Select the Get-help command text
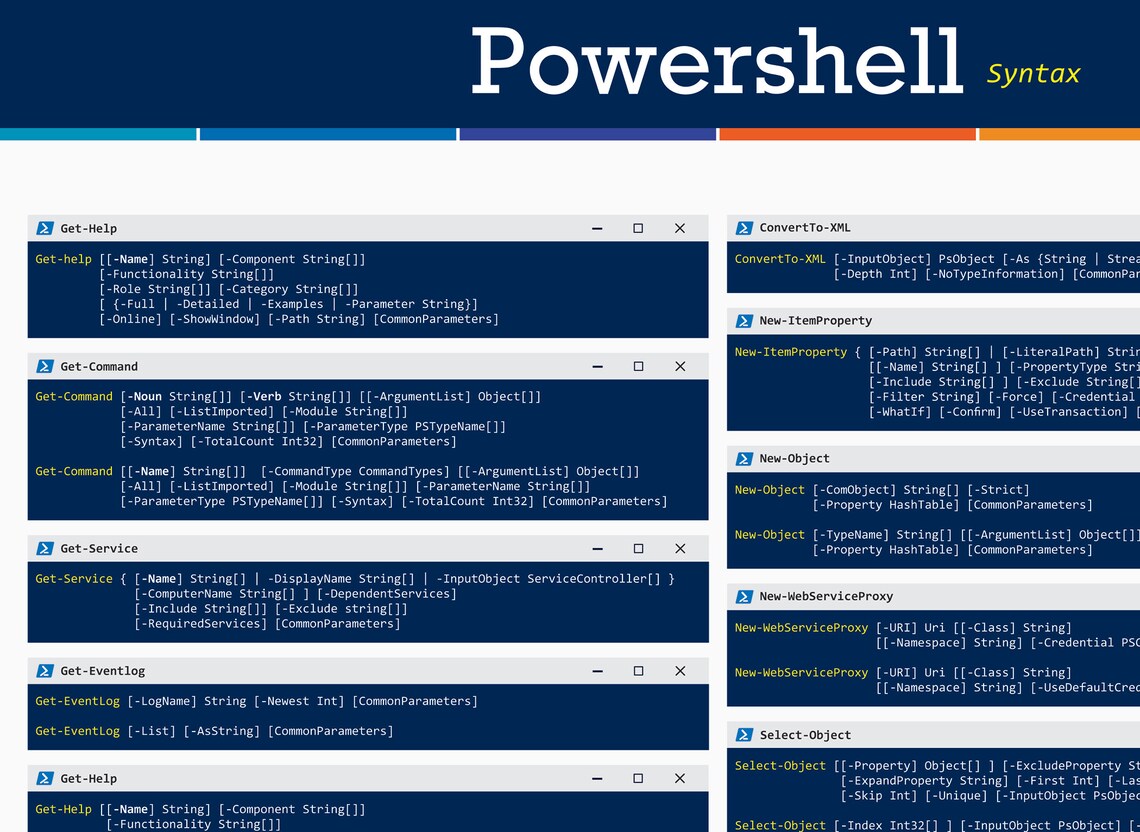The image size is (1140, 832). (x=62, y=258)
